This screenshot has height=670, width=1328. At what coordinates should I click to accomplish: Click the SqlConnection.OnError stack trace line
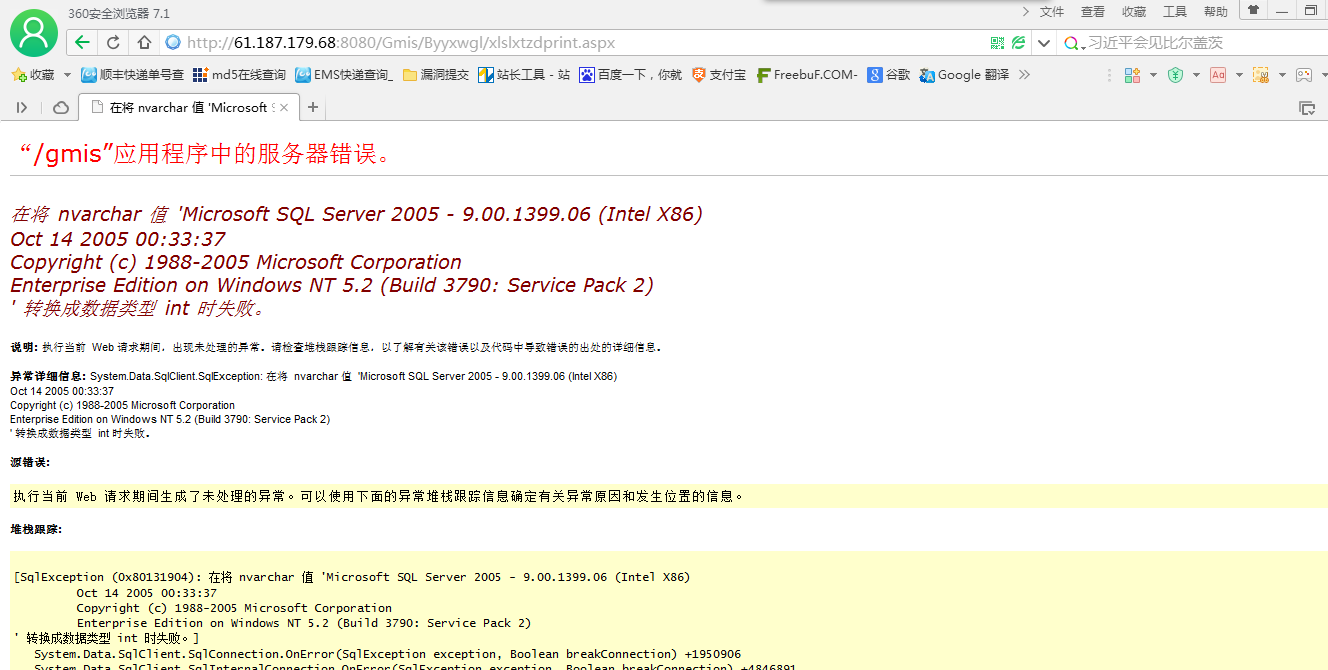388,654
